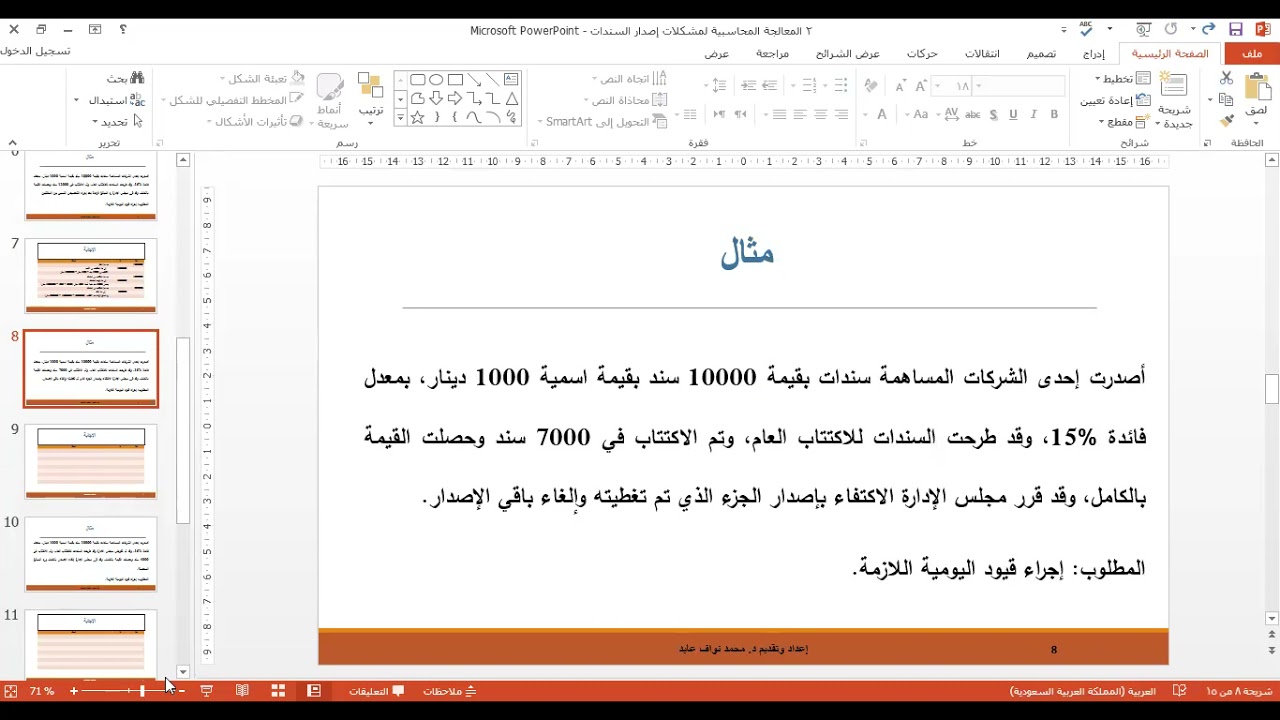Viewport: 1280px width, 720px height.
Task: Switch to Reading view icon
Action: (x=242, y=691)
